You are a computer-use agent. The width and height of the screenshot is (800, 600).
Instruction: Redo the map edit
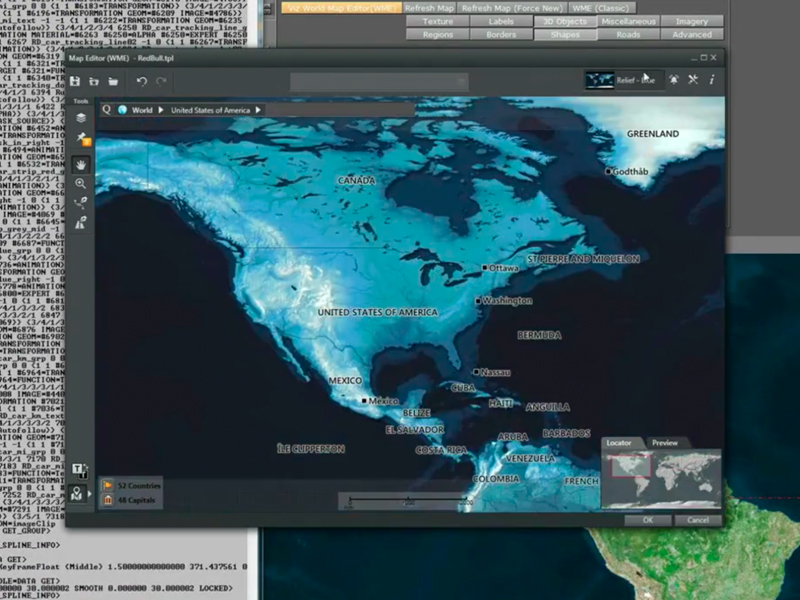(x=161, y=82)
